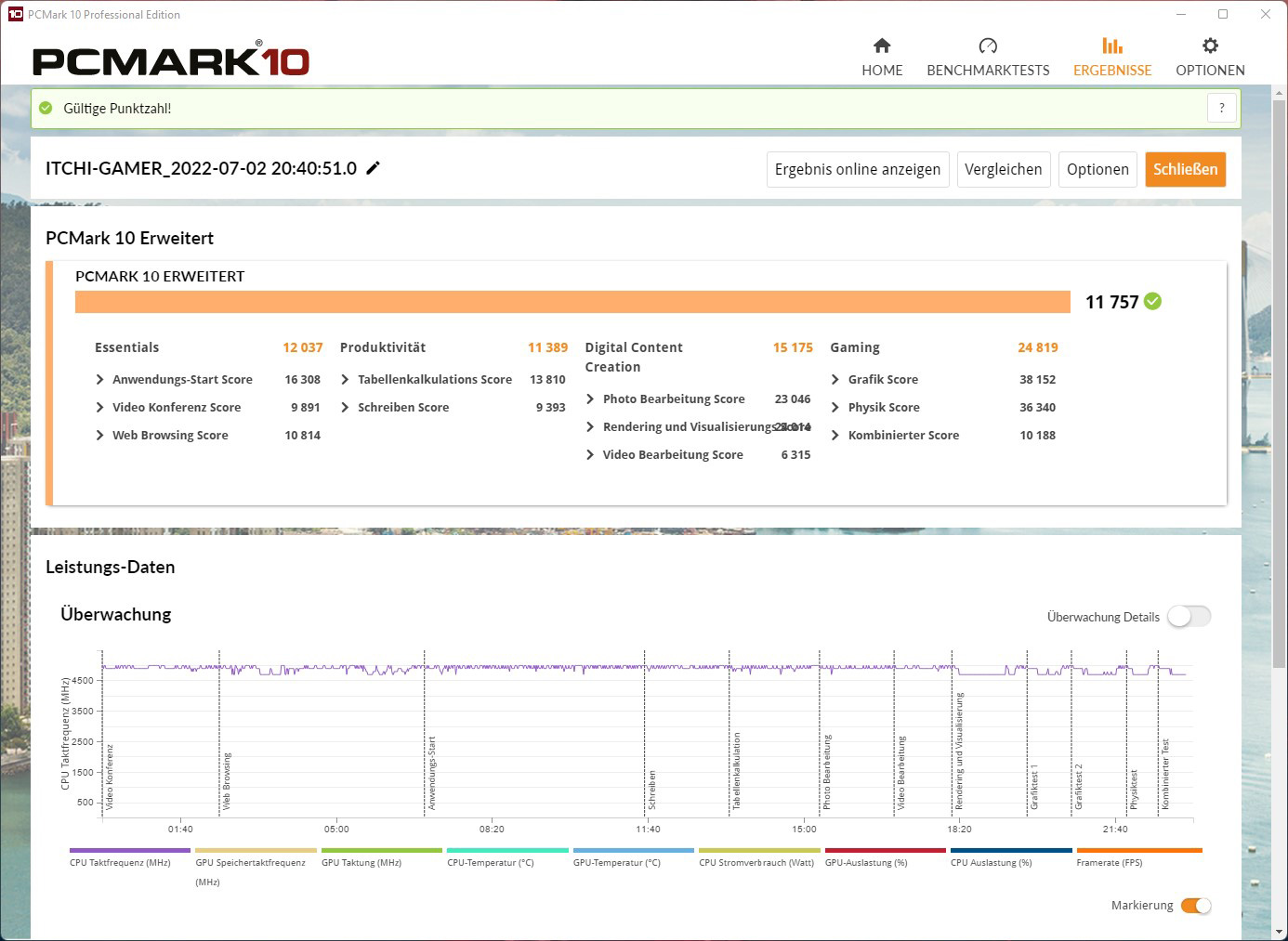Expand Tabellenkalkulations Score row
This screenshot has height=941, width=1288.
click(345, 379)
